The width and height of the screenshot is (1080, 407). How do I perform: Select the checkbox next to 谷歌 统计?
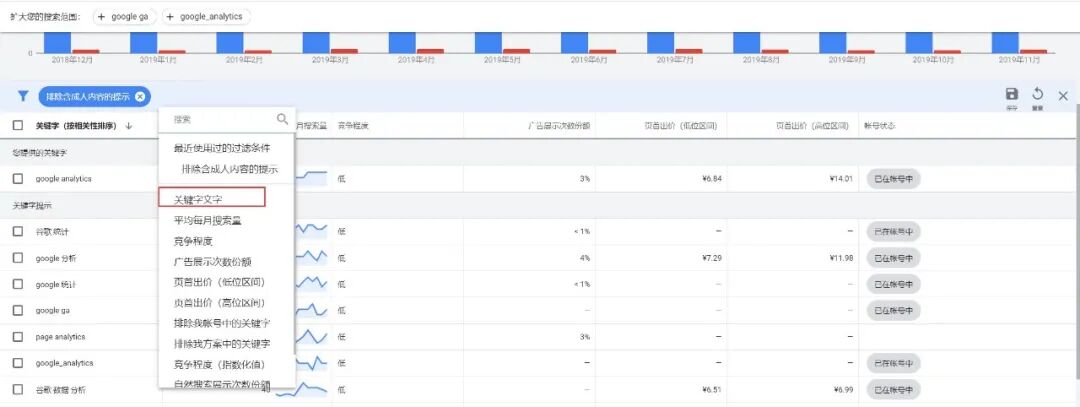coord(18,231)
